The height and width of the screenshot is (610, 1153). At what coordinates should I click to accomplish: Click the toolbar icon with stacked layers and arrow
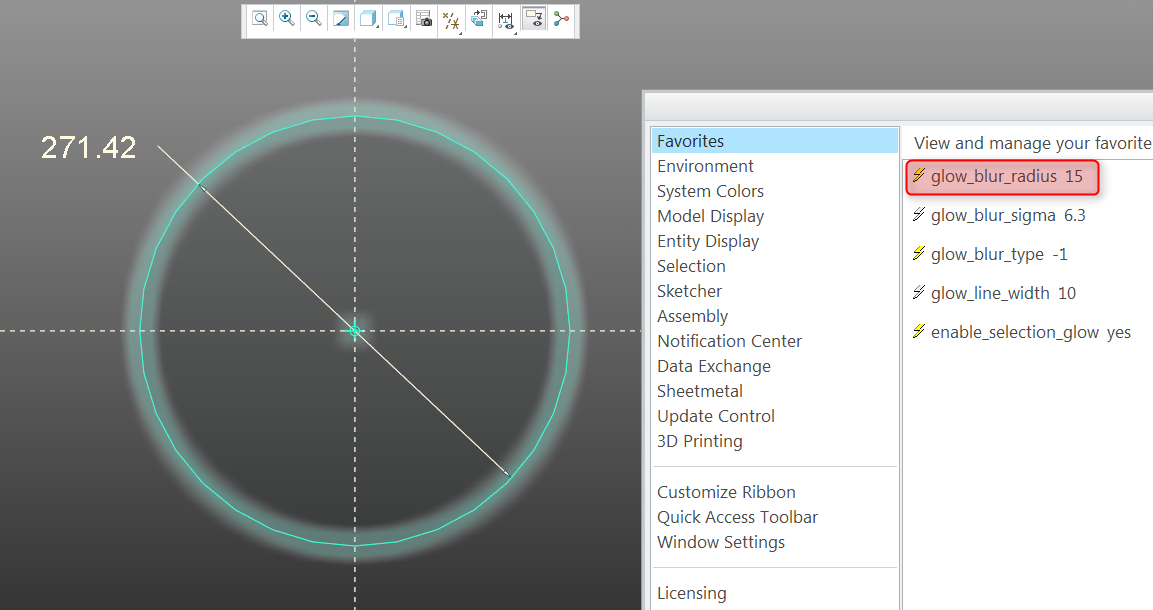coord(479,18)
